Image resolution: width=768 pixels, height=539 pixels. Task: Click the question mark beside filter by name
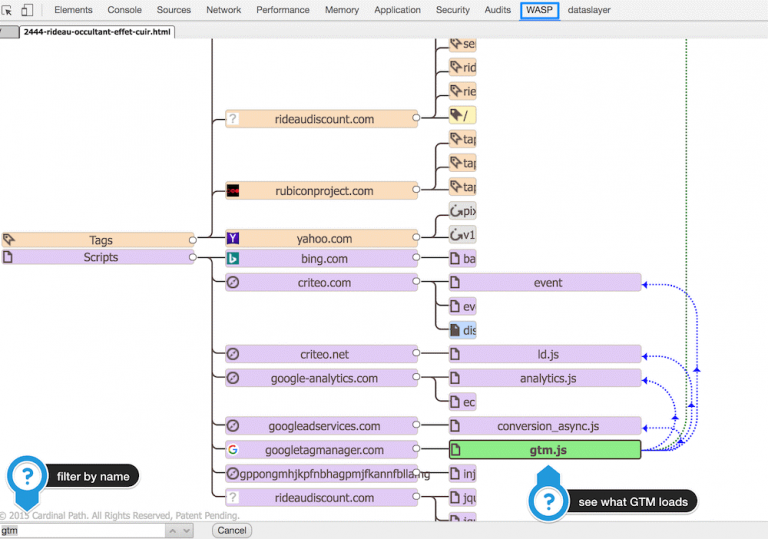(x=27, y=475)
